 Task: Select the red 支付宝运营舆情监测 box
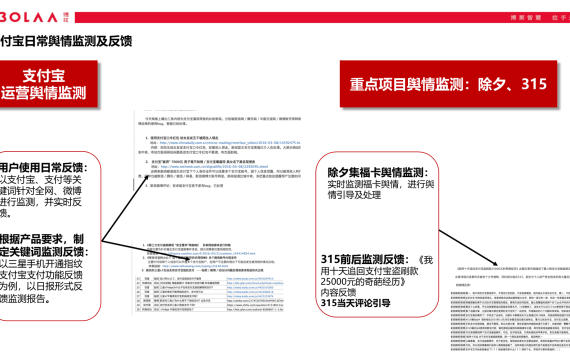[x=49, y=84]
